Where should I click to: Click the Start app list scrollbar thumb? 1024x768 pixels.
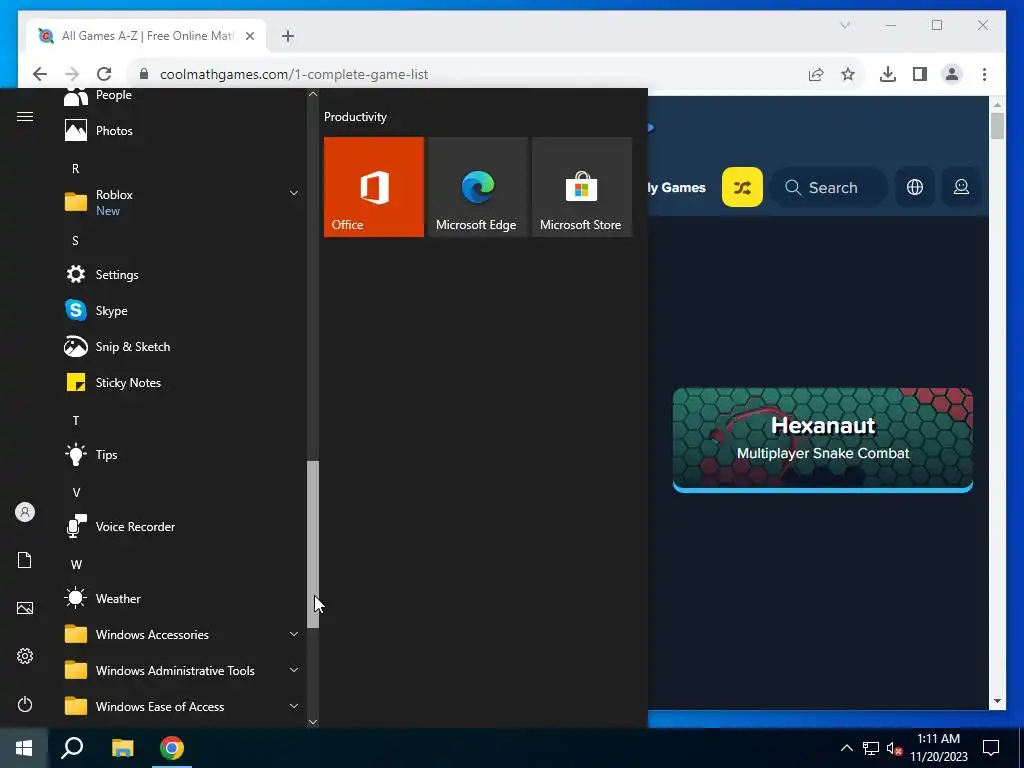point(313,544)
